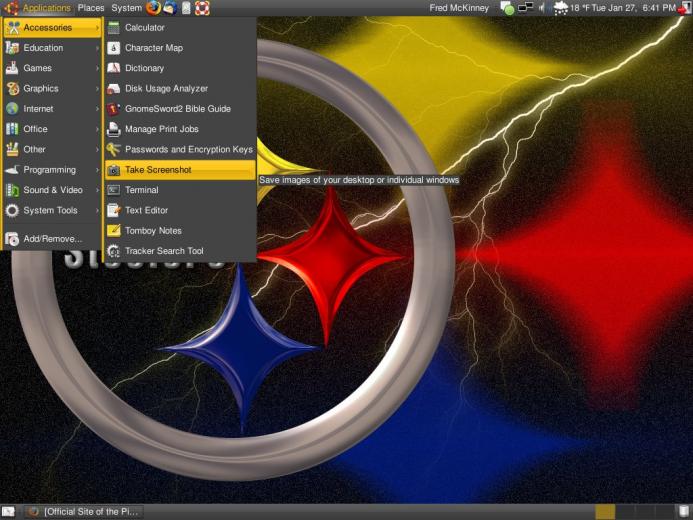Select Take Screenshot from Accessories
693x520 pixels.
180,170
